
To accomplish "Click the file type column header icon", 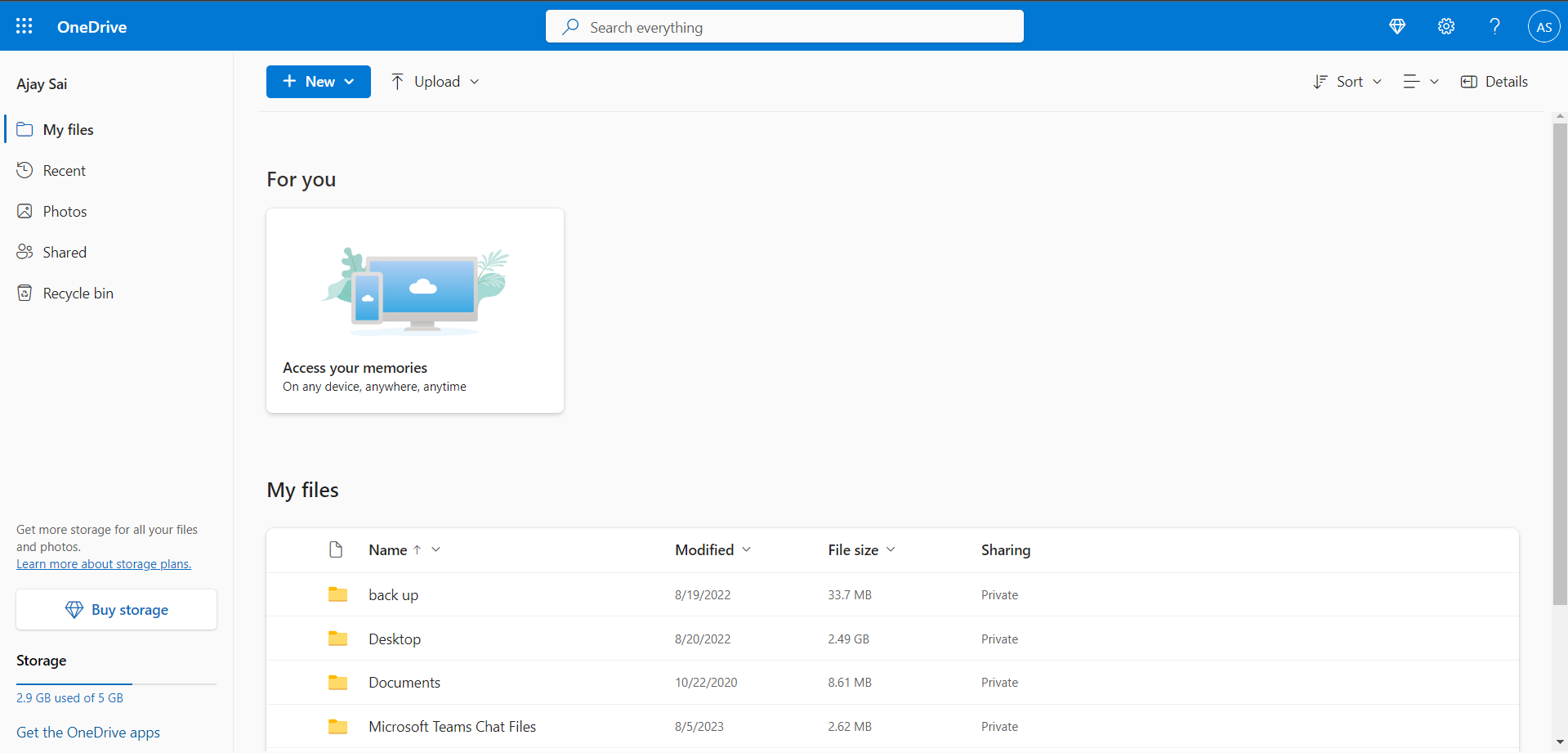I will (336, 549).
